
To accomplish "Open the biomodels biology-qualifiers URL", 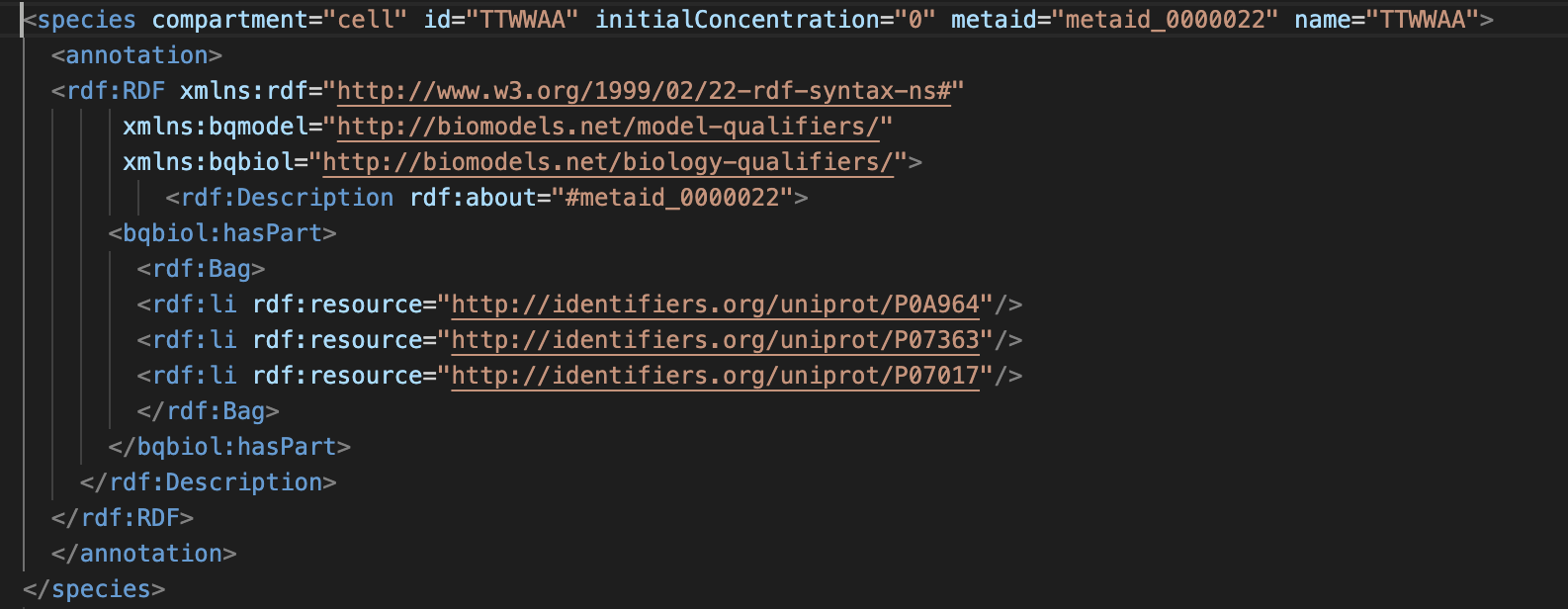I will 608,162.
